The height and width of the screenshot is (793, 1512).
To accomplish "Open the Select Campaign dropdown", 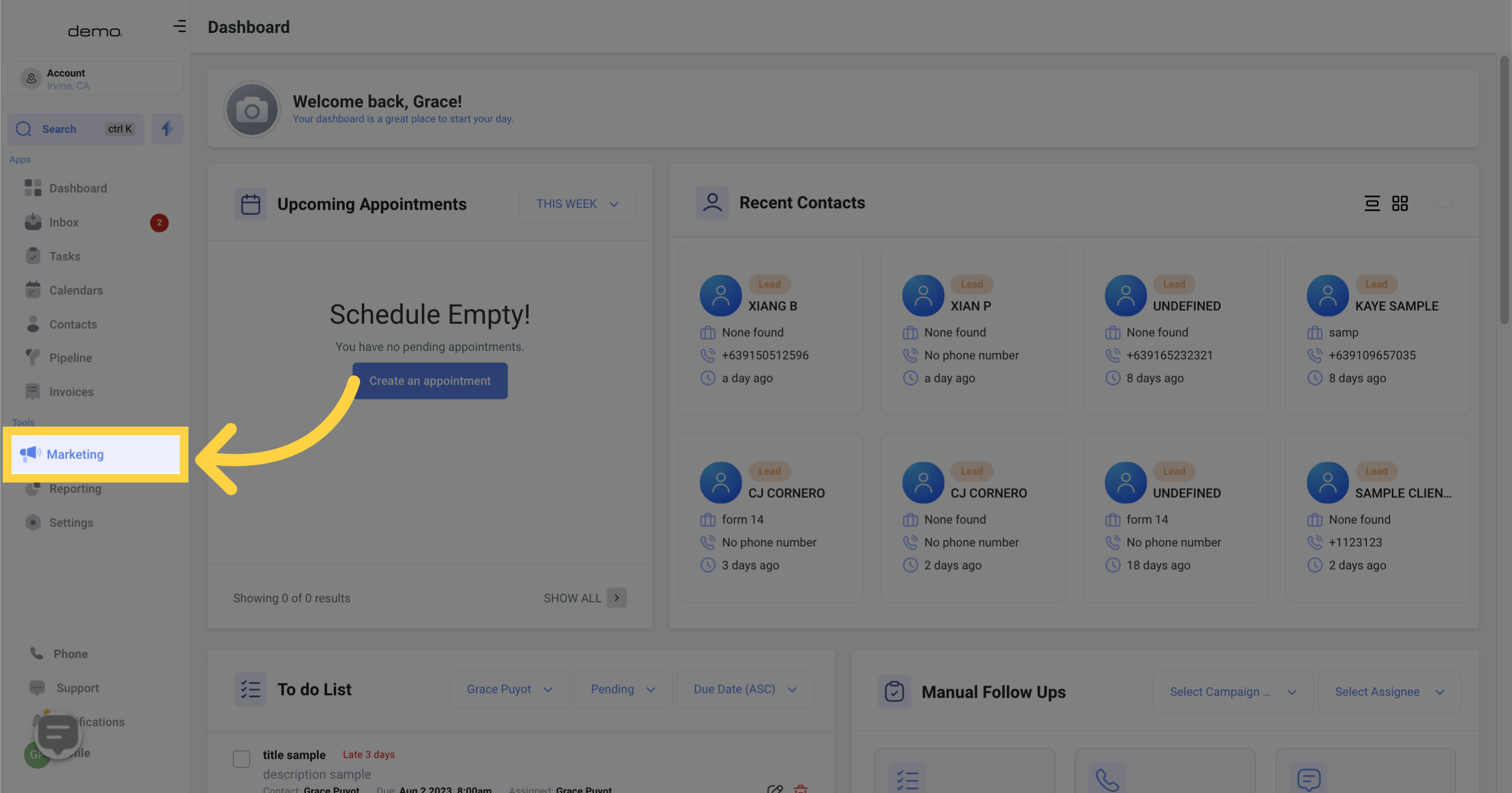I will pos(1233,692).
